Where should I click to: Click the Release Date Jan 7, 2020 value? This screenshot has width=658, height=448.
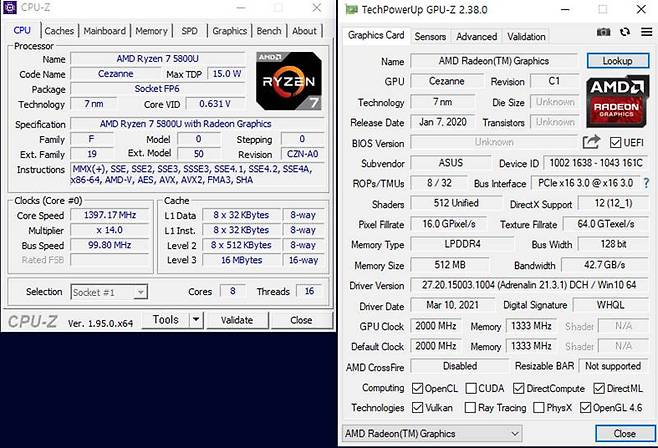[443, 122]
